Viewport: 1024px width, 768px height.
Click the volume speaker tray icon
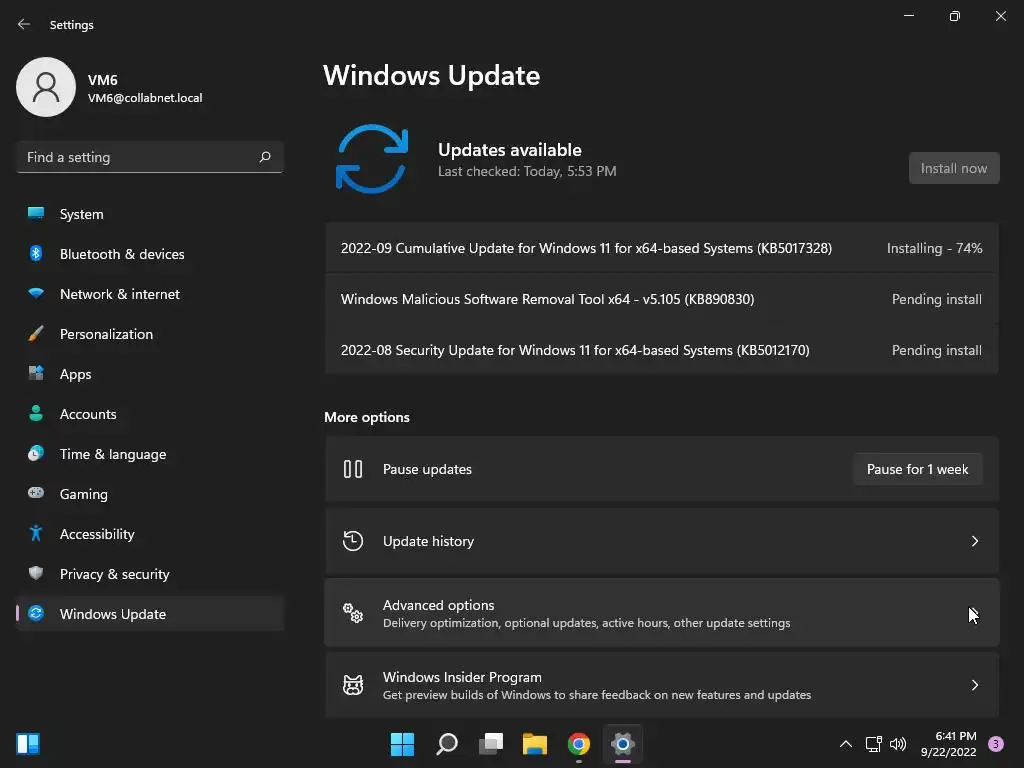coord(899,744)
